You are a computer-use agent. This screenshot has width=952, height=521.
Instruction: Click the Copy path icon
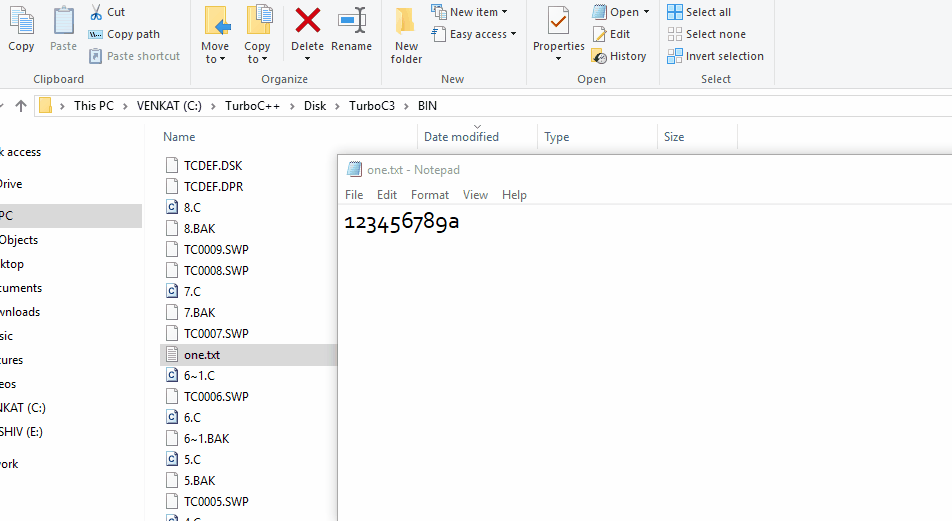96,34
